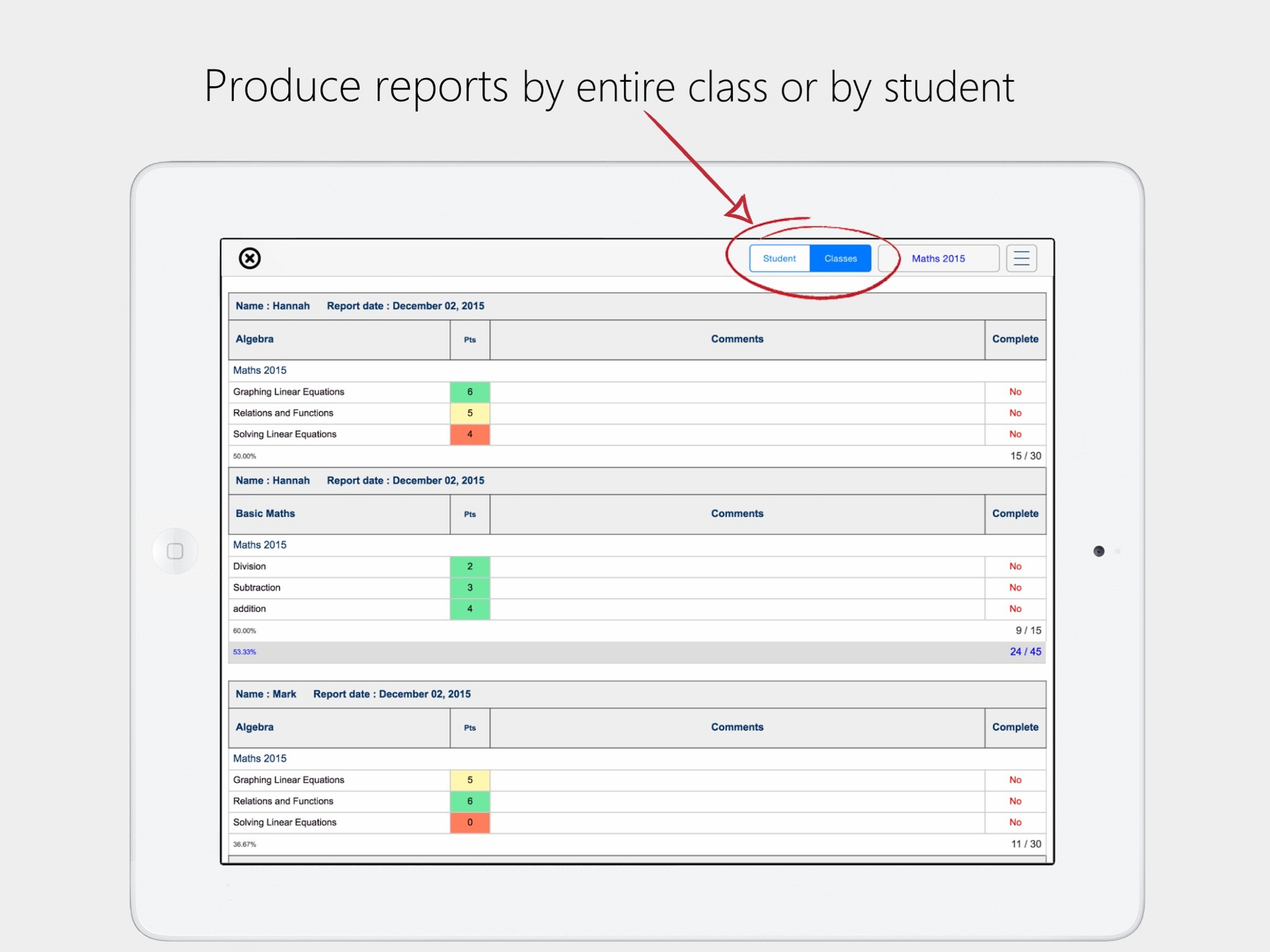Click No status for addition
This screenshot has height=952, width=1270.
1015,608
